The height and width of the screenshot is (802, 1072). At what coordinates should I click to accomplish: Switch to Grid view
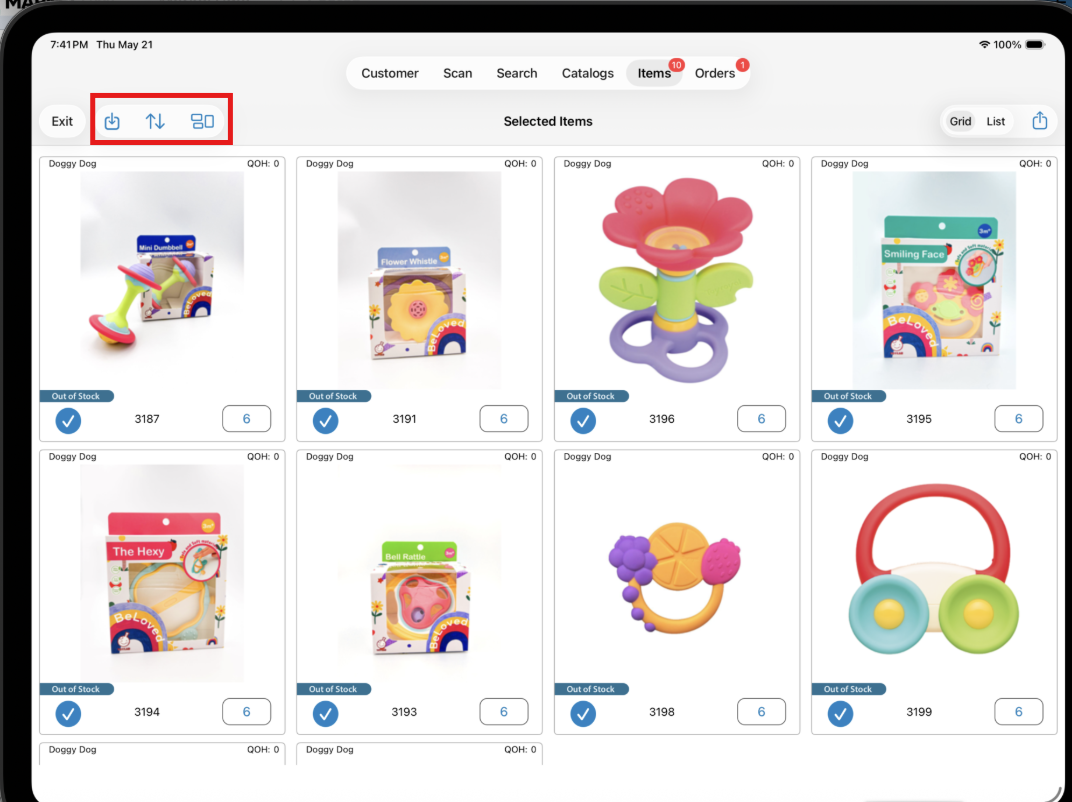(960, 121)
